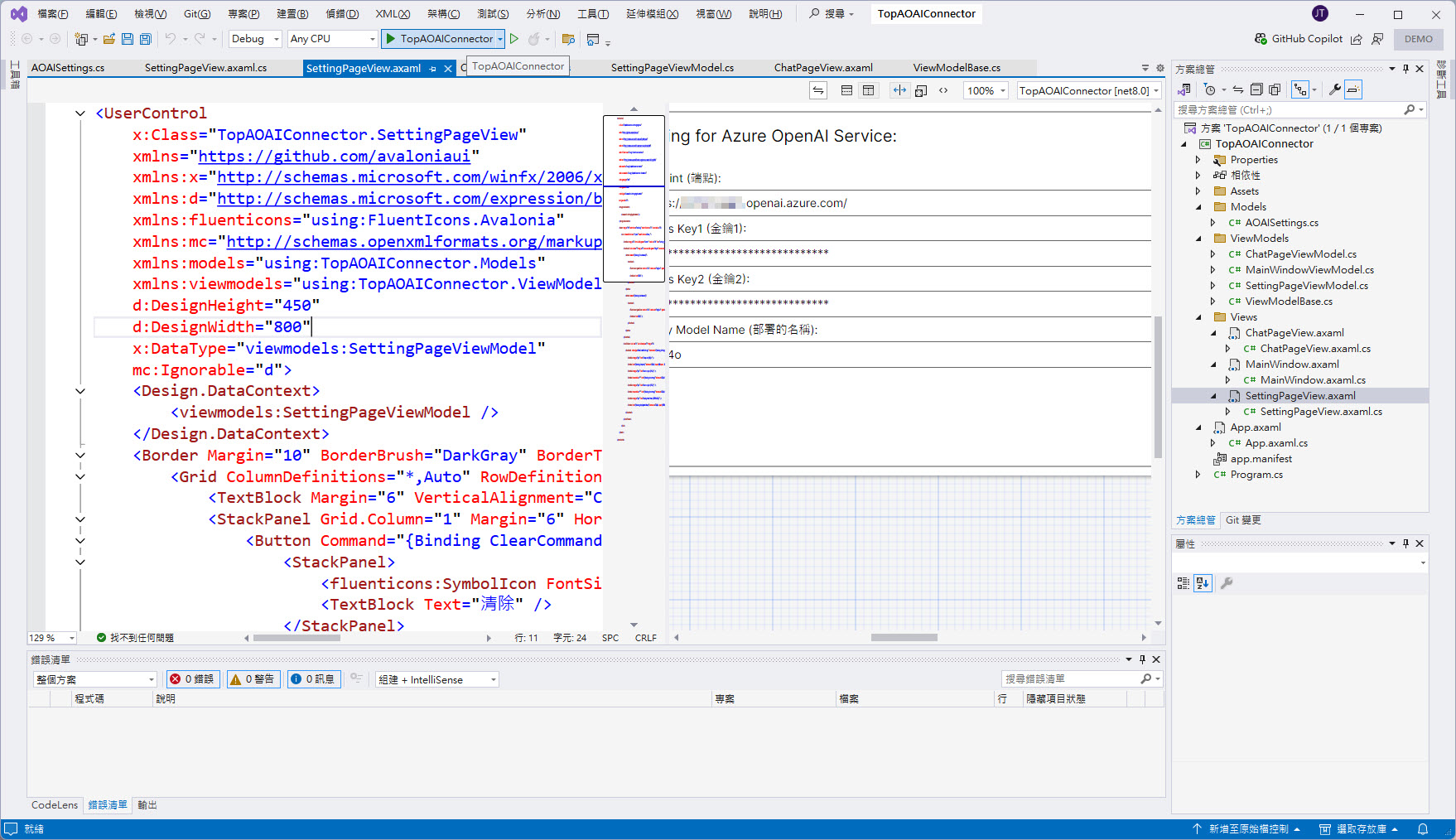Click the gear icon at document tab end
The image size is (1456, 840).
pyautogui.click(x=1159, y=68)
